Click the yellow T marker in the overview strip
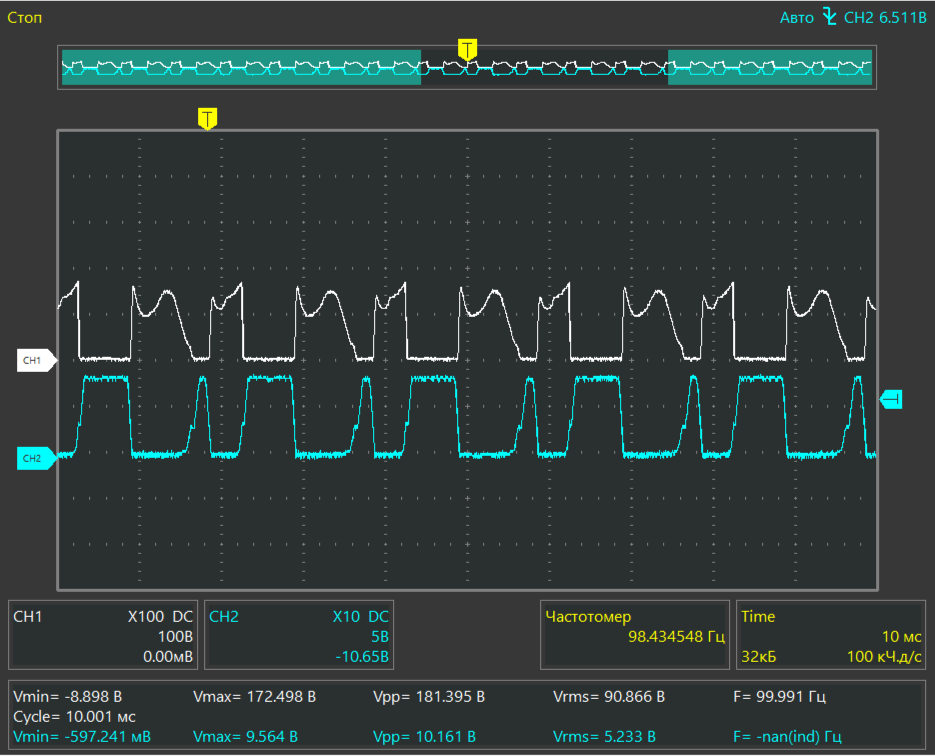The width and height of the screenshot is (935, 756). [x=467, y=49]
